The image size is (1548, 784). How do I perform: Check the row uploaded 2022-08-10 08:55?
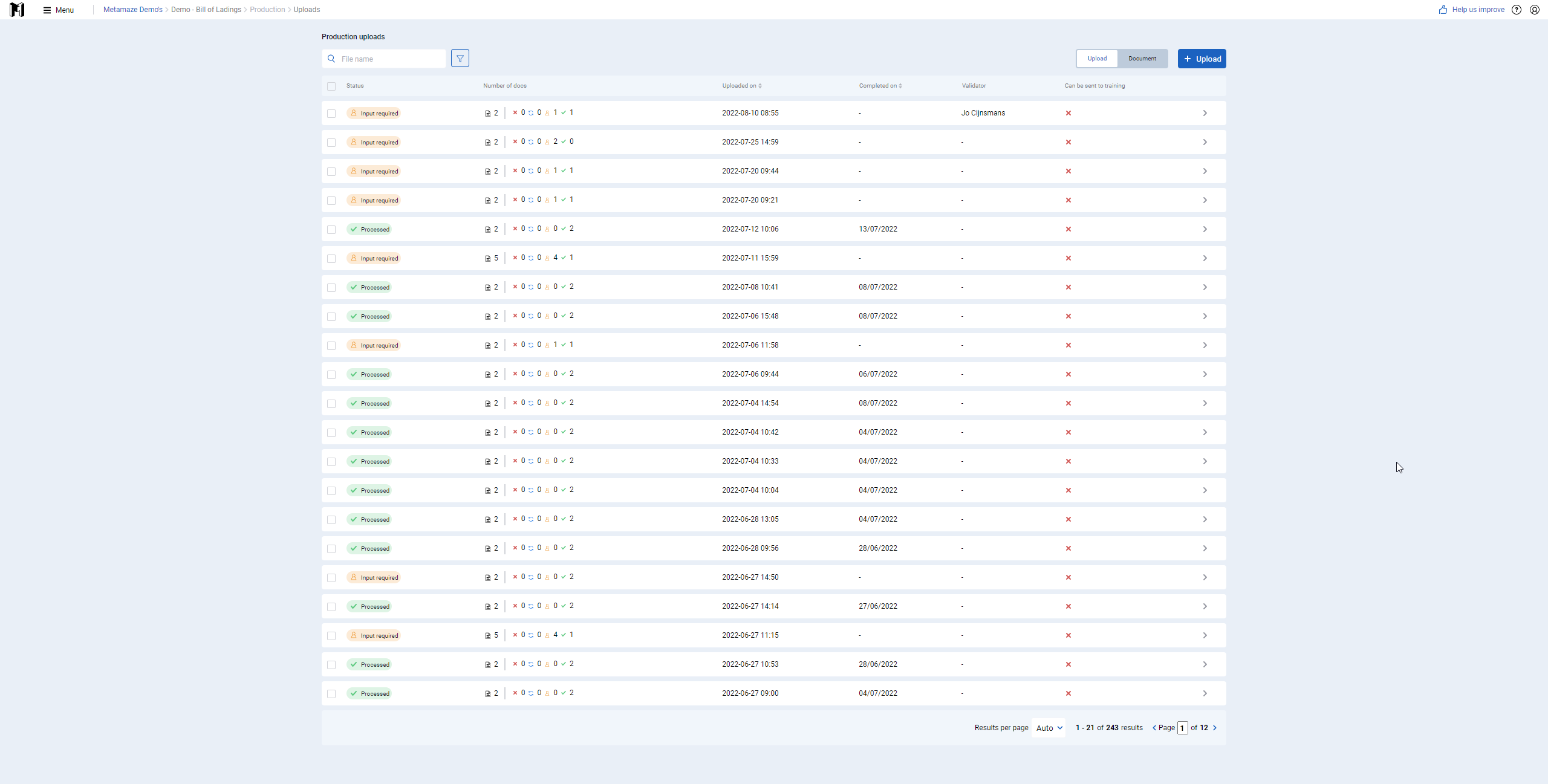tap(331, 114)
